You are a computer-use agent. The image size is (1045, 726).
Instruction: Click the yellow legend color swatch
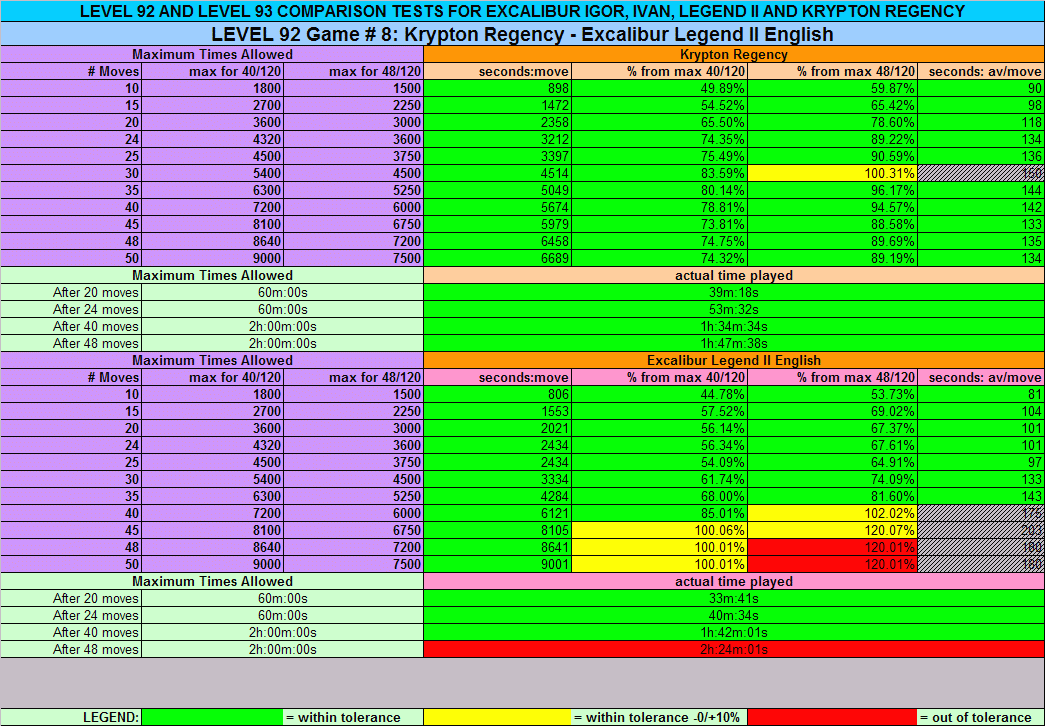tap(497, 717)
